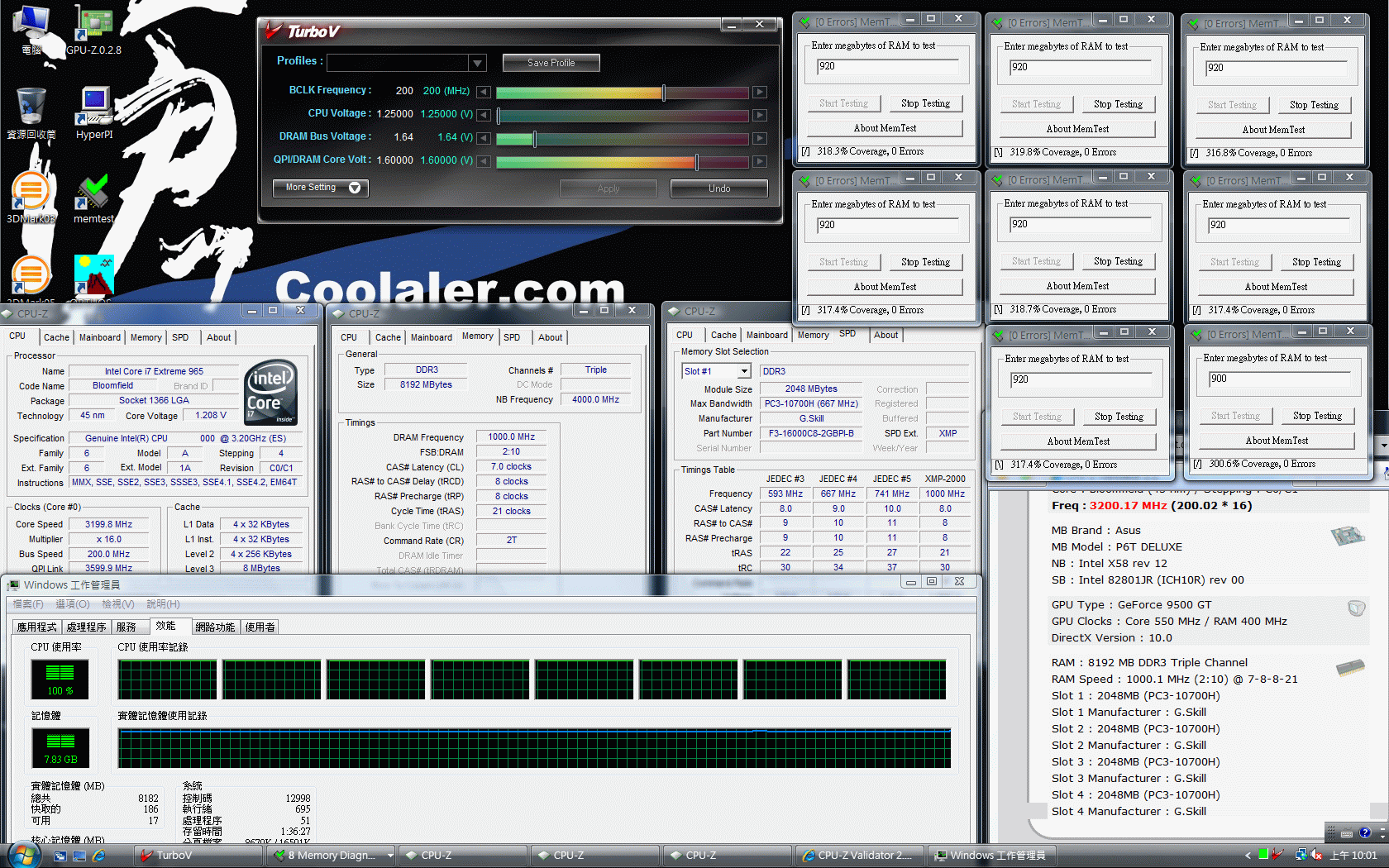The width and height of the screenshot is (1389, 868).
Task: Click About MemTest in window showing 316.8% coverage
Action: tap(1274, 130)
